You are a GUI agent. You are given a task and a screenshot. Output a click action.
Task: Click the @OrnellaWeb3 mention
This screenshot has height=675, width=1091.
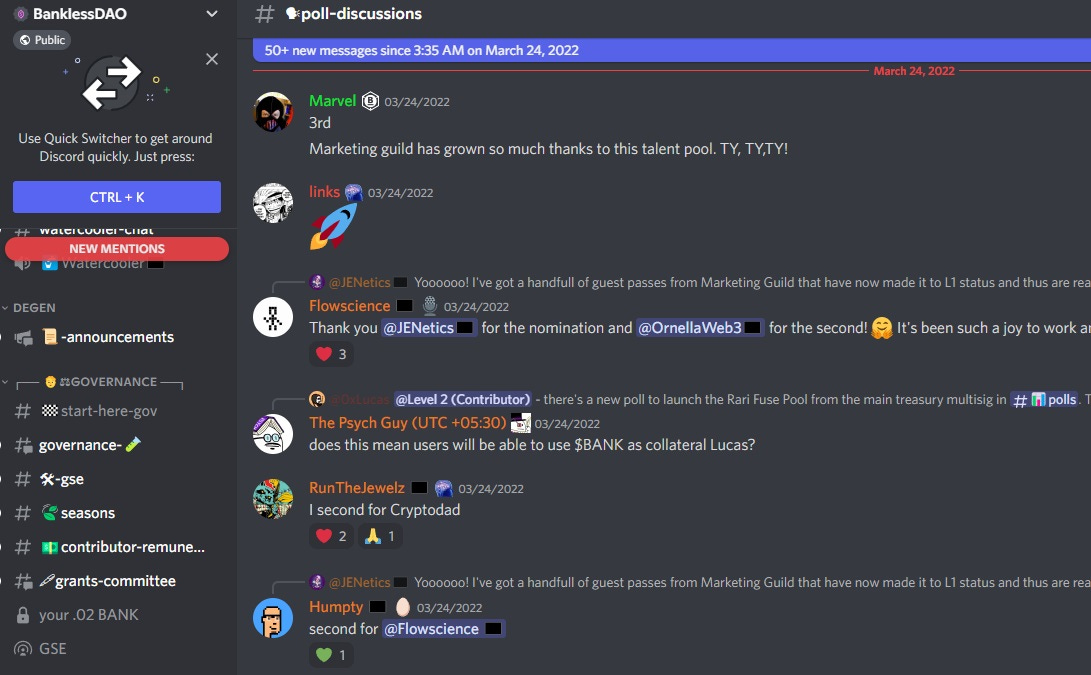(699, 328)
